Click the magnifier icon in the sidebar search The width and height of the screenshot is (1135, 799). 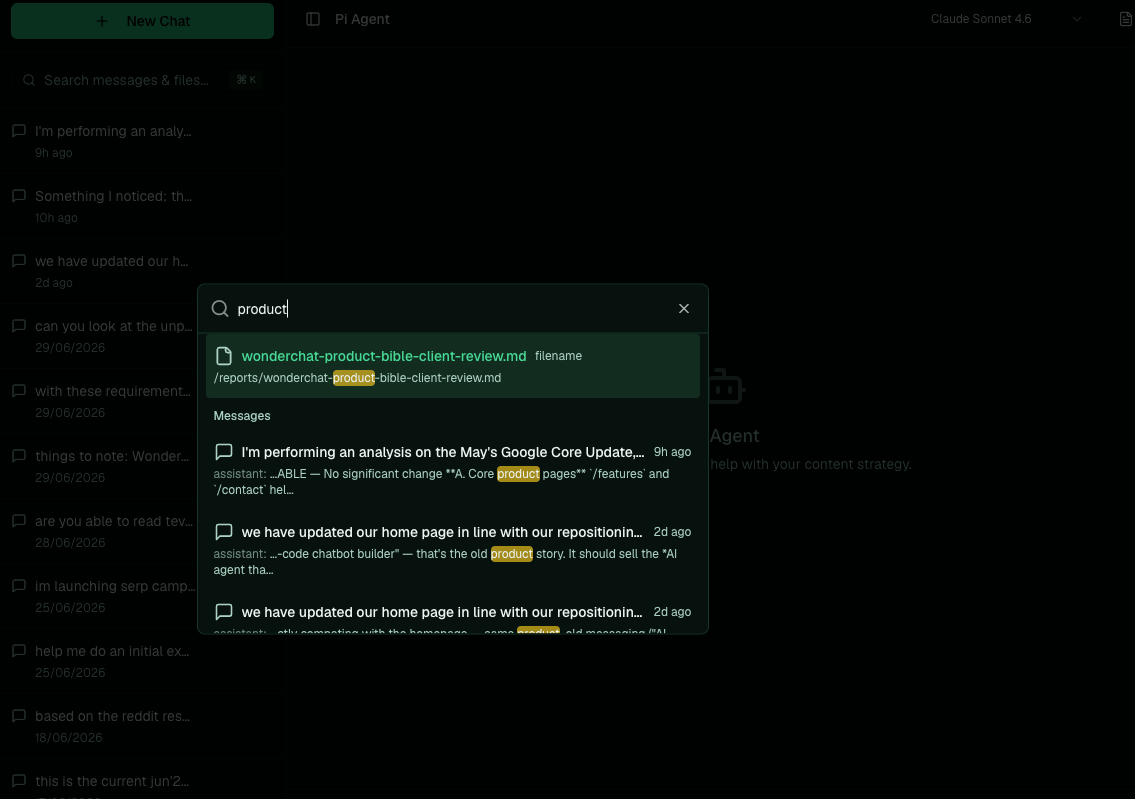point(29,80)
